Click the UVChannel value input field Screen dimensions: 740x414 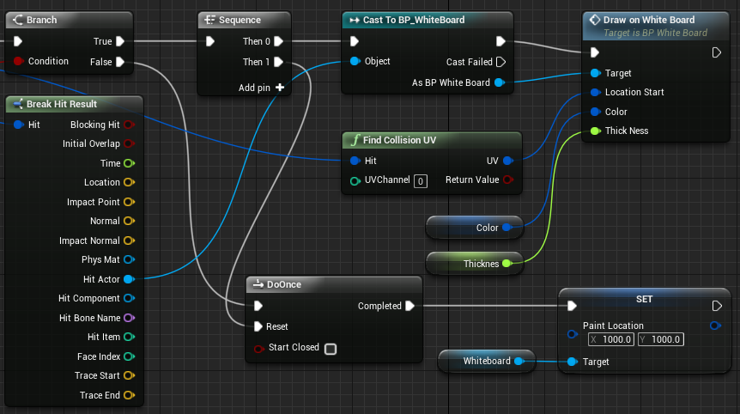tap(421, 181)
